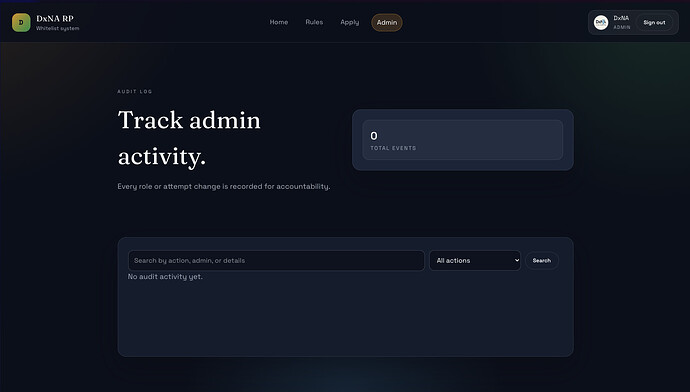Click the DxNA RP logo icon
Viewport: 690px width, 392px height.
click(x=21, y=22)
